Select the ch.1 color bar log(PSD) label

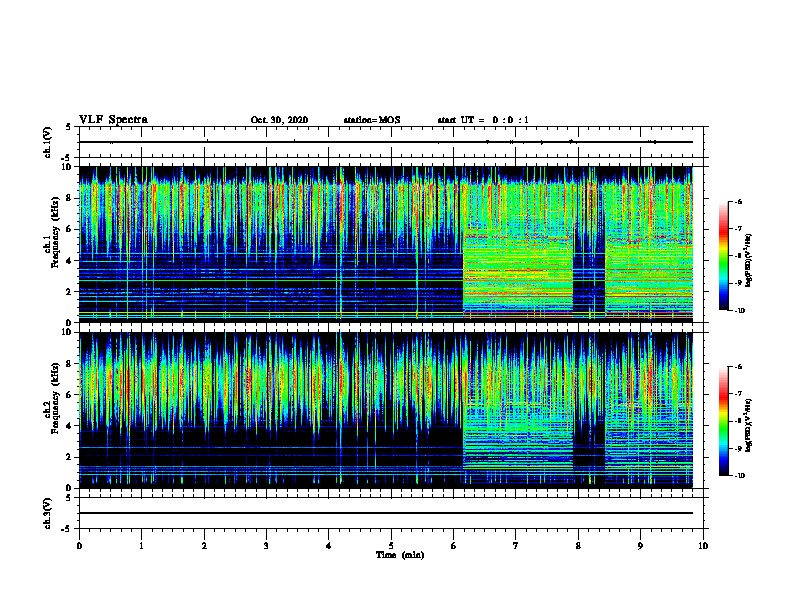pyautogui.click(x=748, y=261)
